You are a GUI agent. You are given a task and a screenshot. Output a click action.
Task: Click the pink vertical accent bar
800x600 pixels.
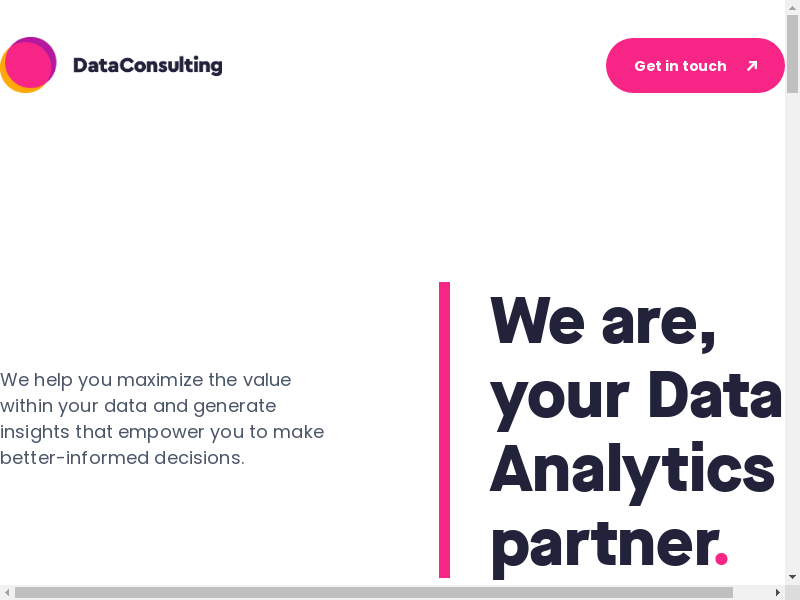click(444, 430)
